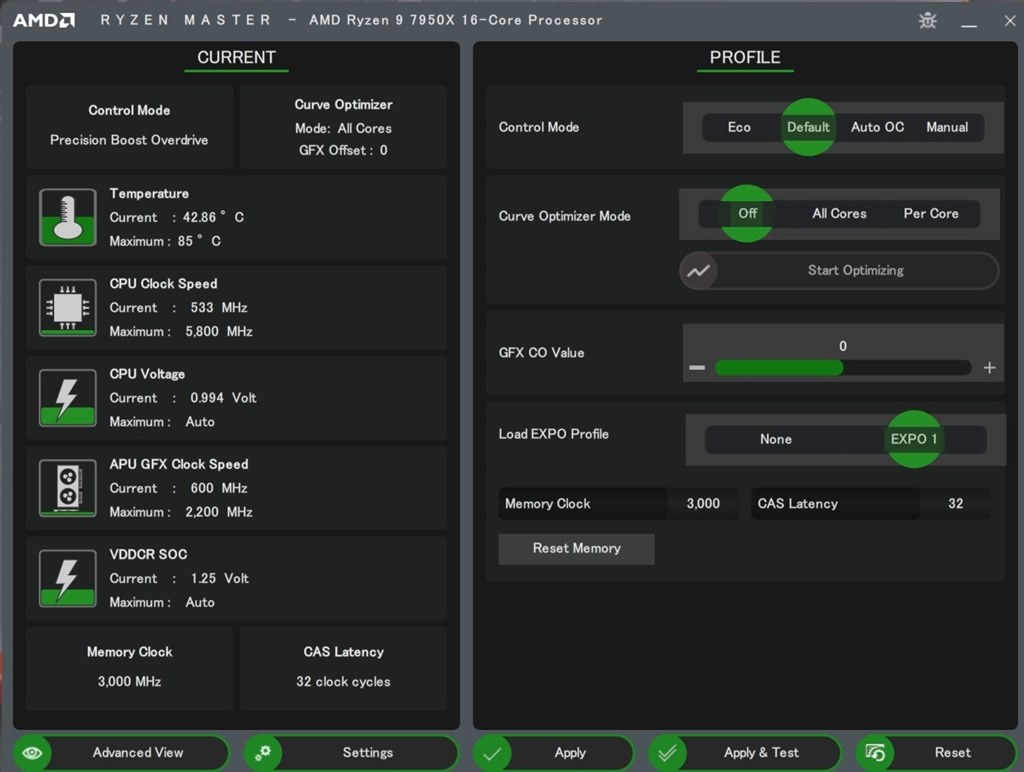The image size is (1024, 772).
Task: Set Load EXPO Profile to None
Action: [x=775, y=439]
